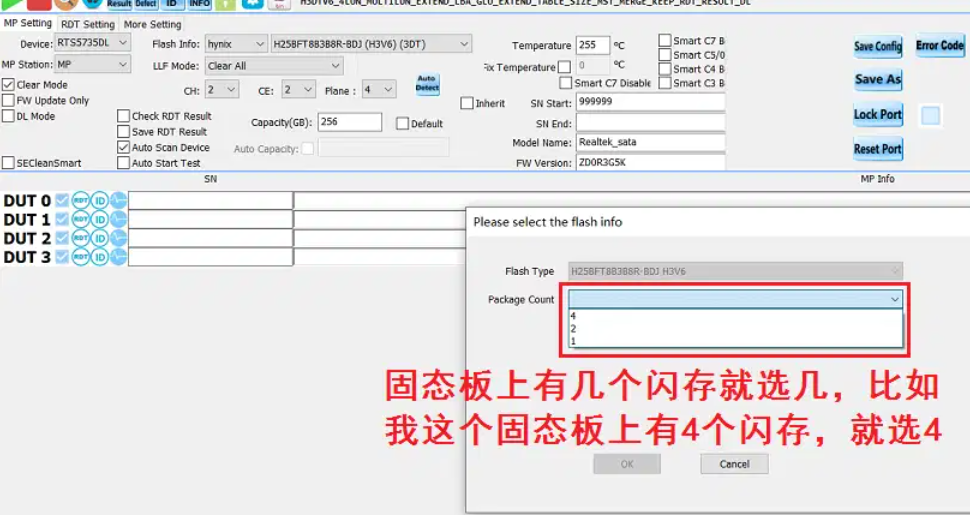Click the Capacity(GB) input field
Image resolution: width=970 pixels, height=515 pixels.
[350, 122]
